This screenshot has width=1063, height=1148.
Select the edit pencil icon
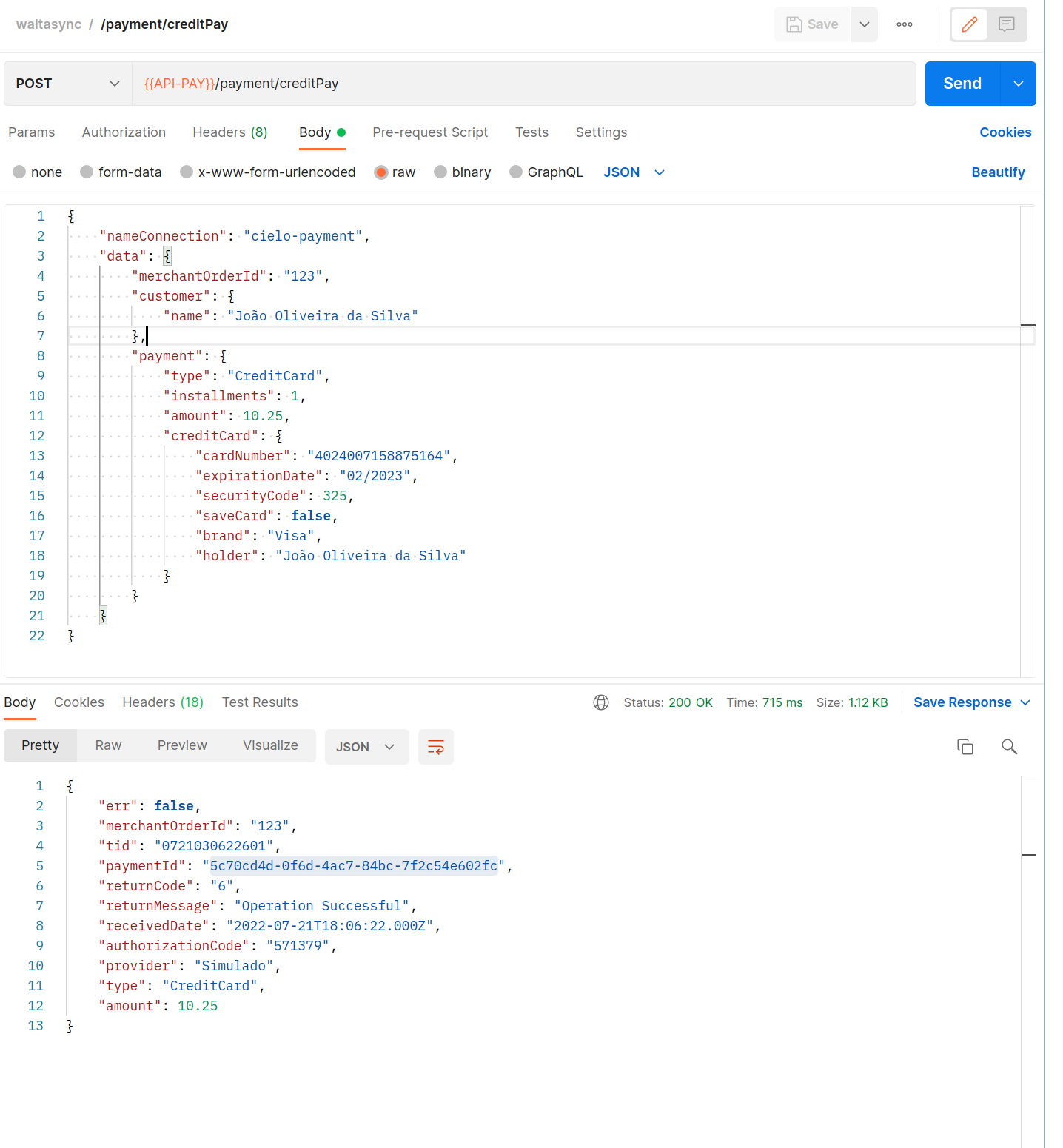click(969, 24)
